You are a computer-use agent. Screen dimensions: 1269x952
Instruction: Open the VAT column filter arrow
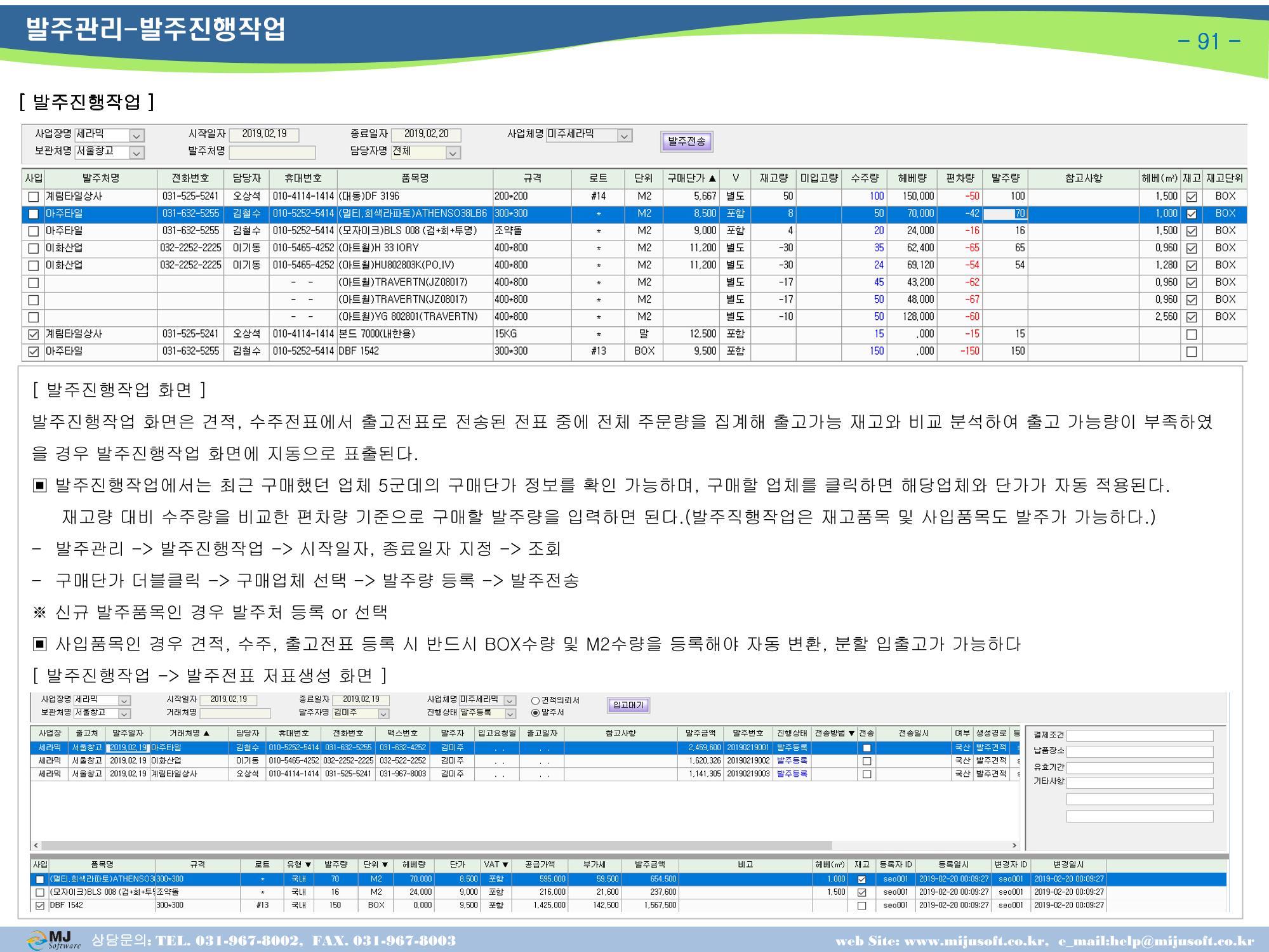click(506, 864)
